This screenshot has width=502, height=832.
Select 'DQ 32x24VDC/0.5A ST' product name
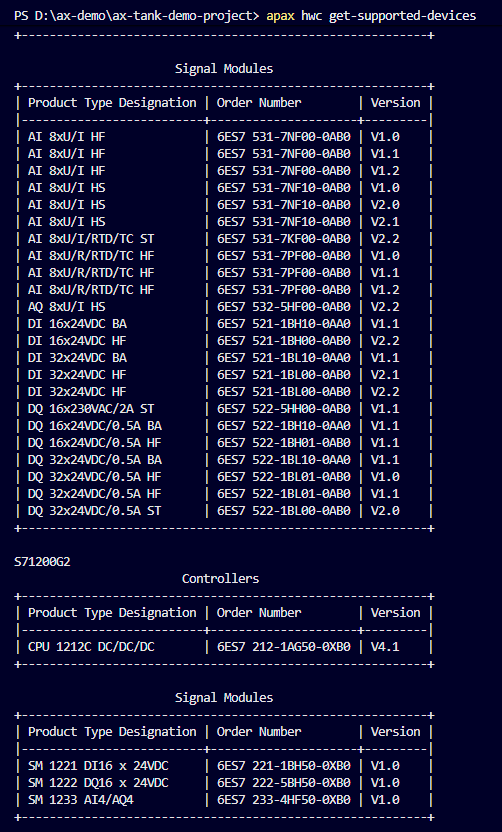[94, 510]
